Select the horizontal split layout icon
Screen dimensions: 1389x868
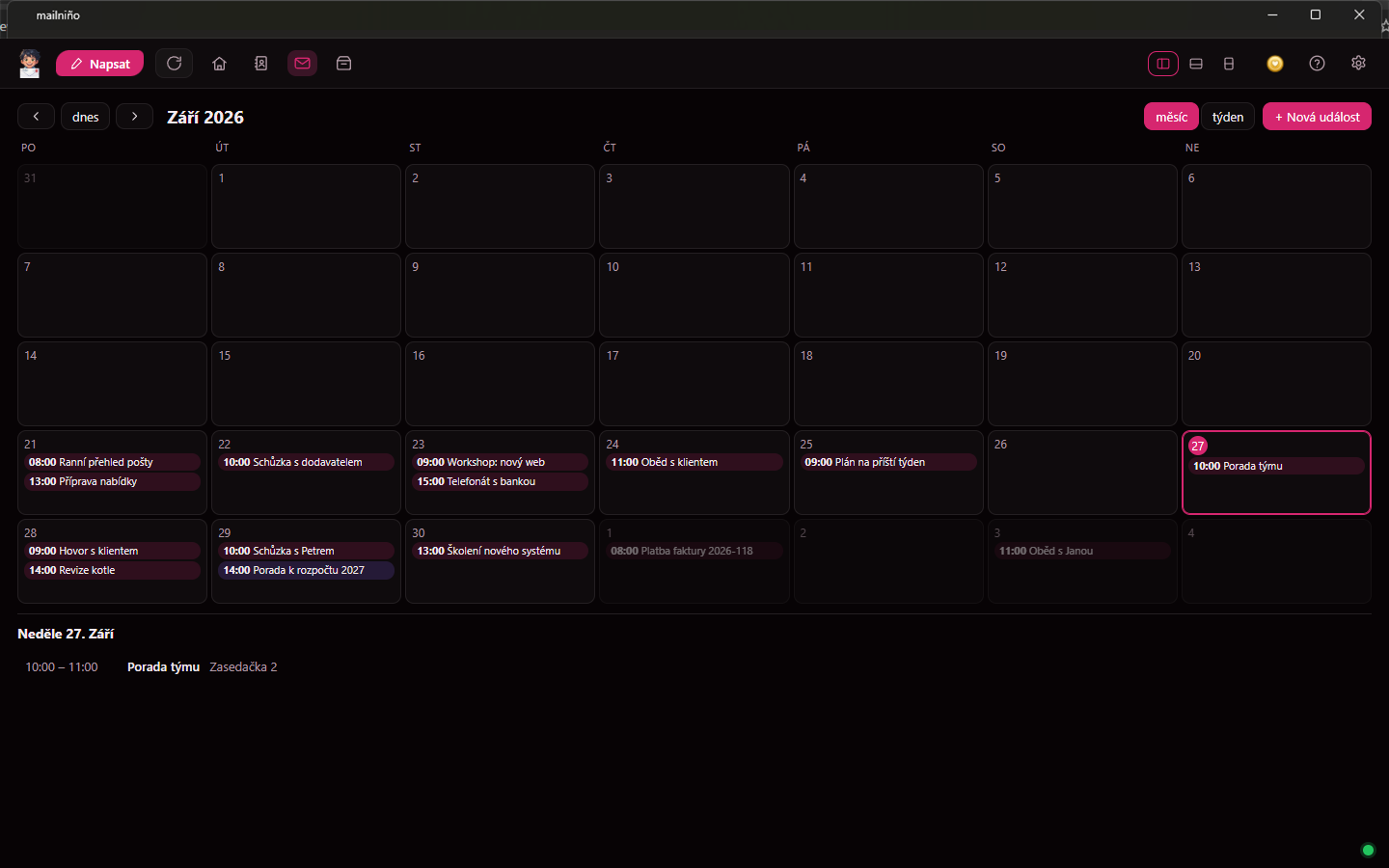click(1196, 64)
